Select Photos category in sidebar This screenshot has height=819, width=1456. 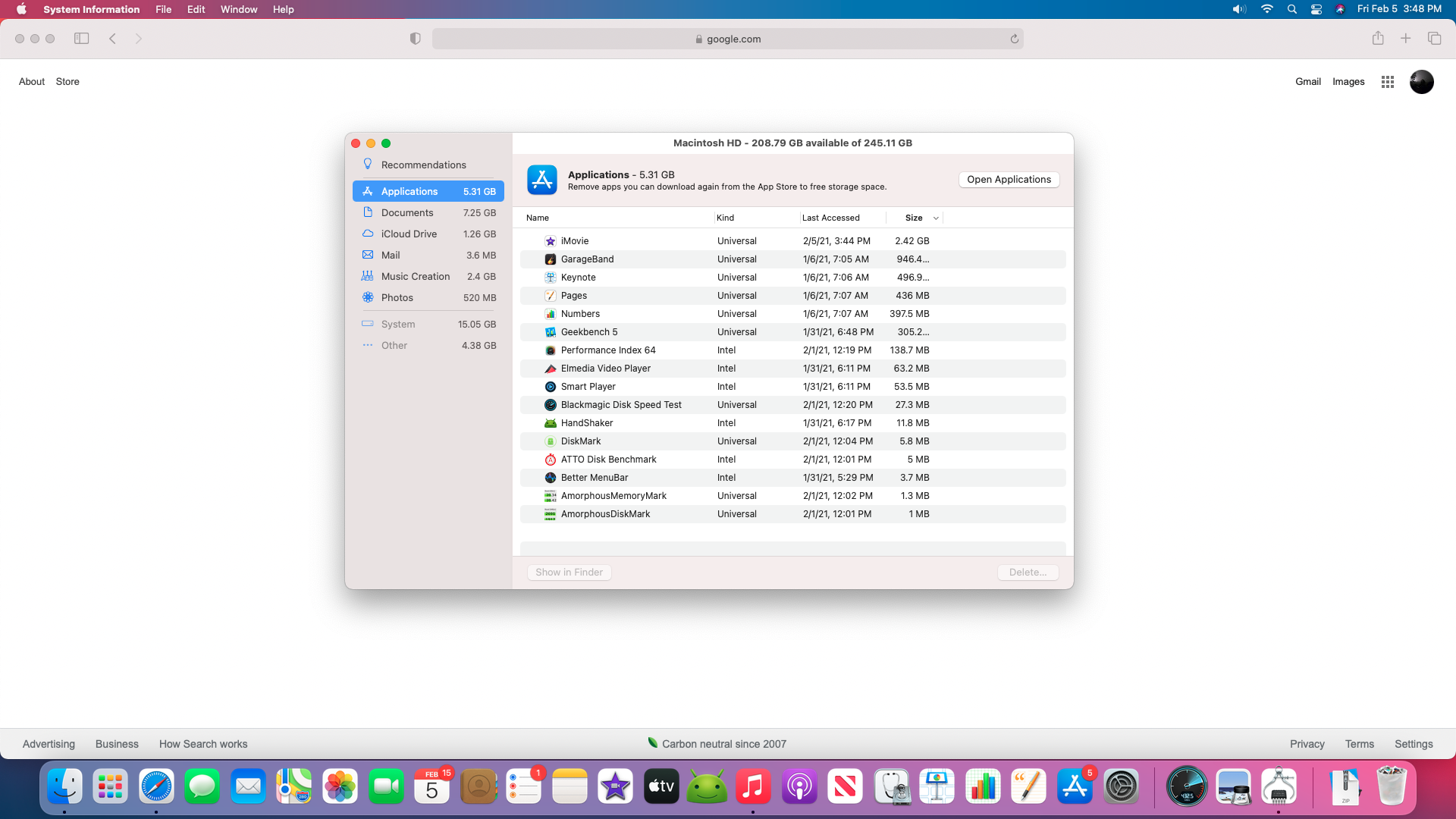[x=428, y=297]
